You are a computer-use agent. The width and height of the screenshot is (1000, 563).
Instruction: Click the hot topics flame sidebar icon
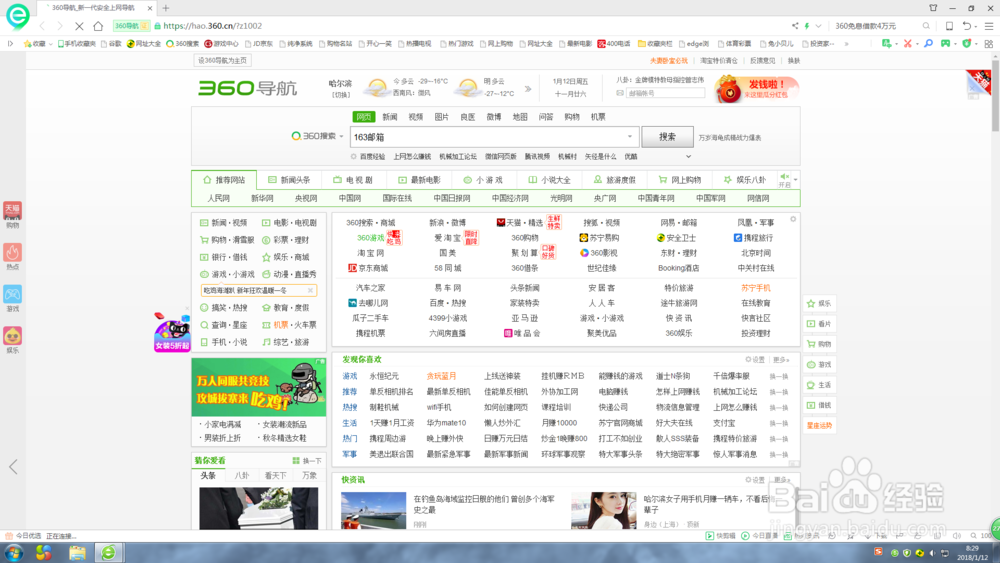[x=12, y=253]
